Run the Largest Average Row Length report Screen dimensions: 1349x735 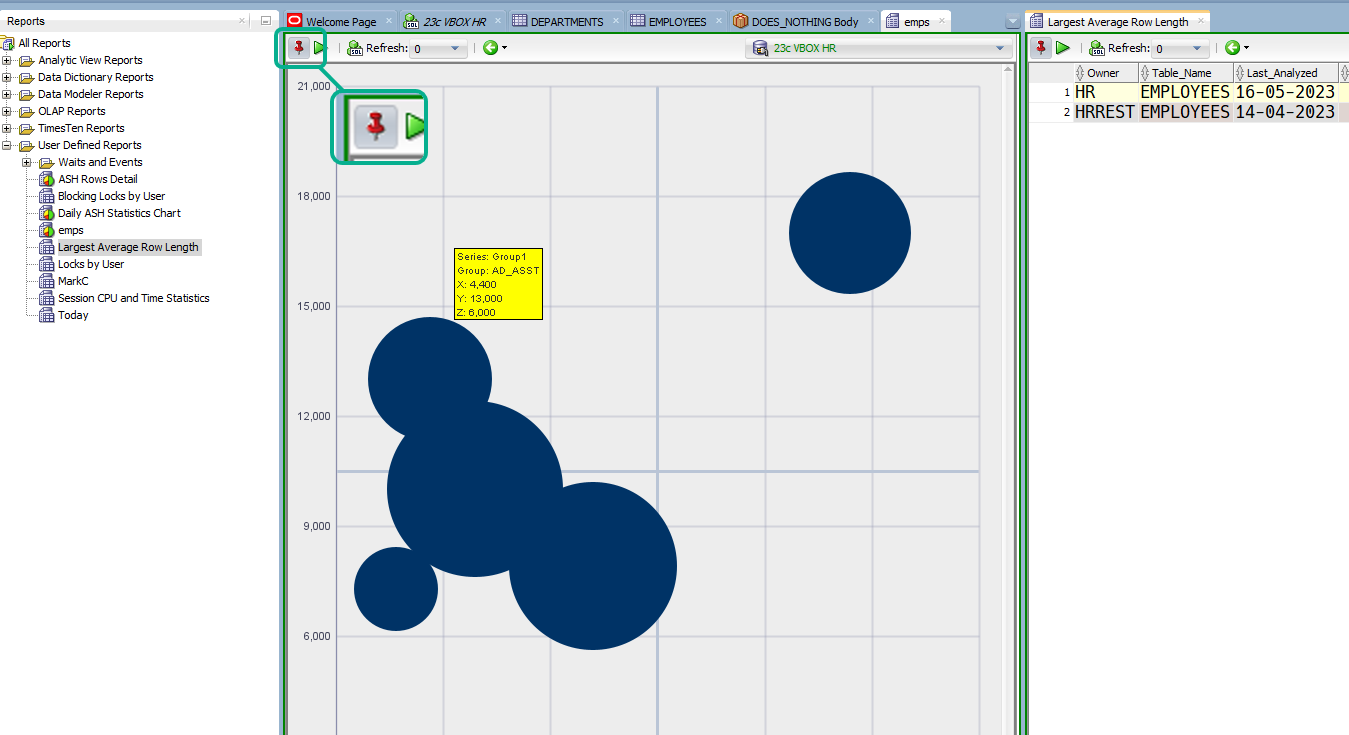[1063, 47]
